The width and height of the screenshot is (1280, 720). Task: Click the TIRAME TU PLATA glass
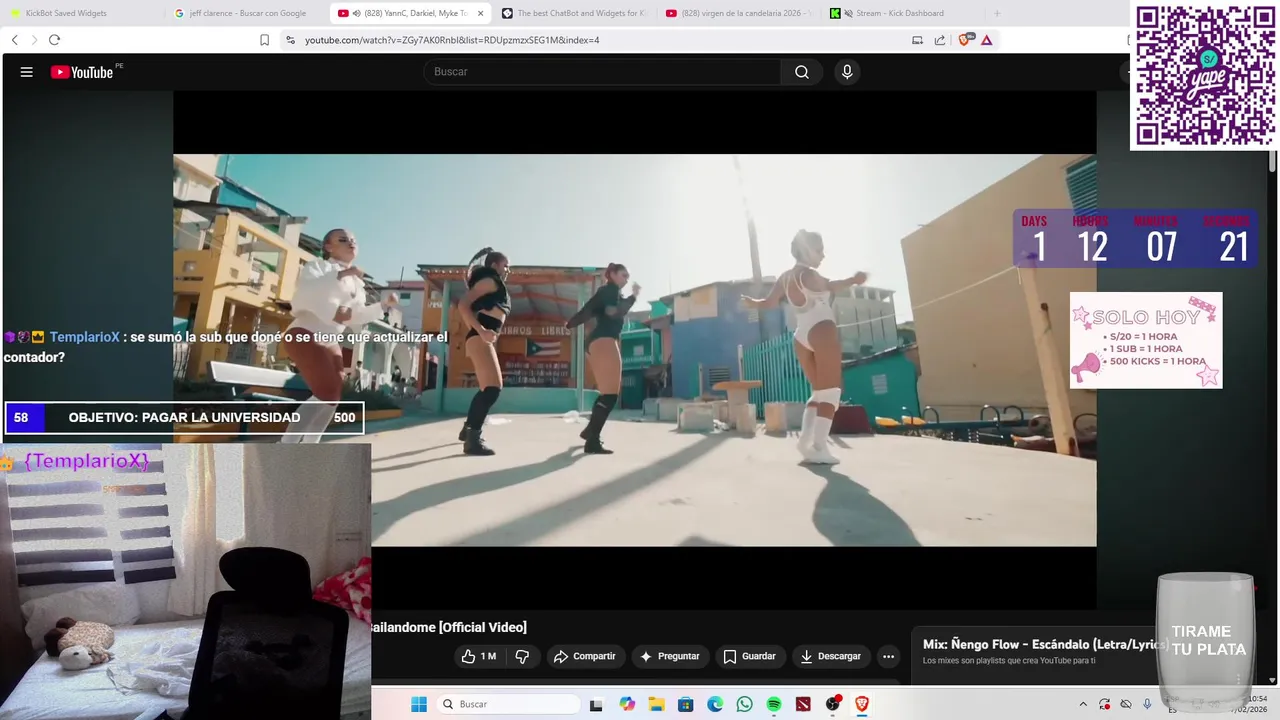coord(1206,640)
